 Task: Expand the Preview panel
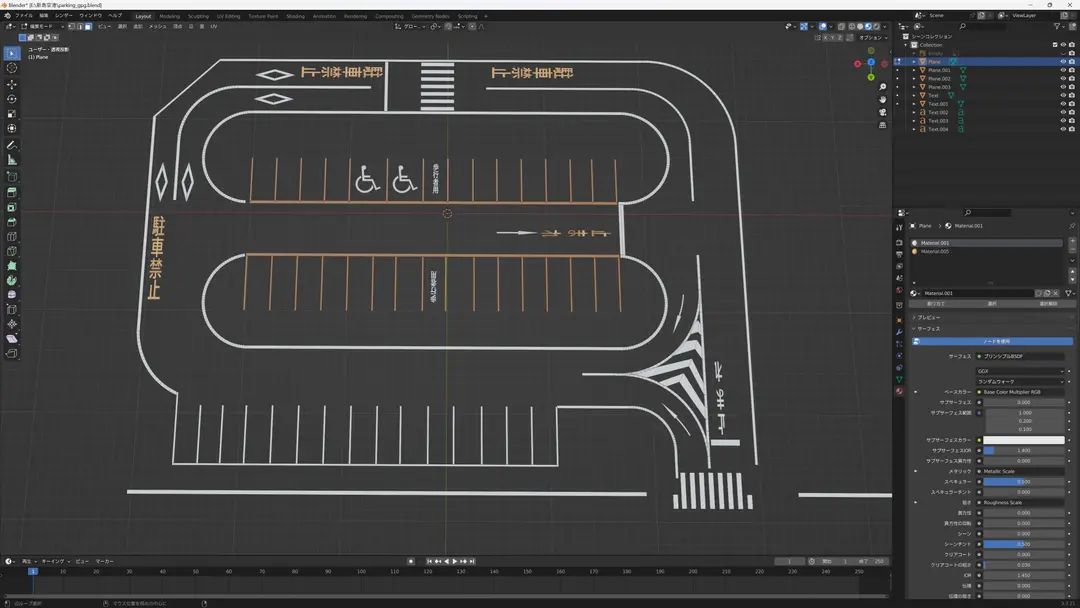[926, 317]
